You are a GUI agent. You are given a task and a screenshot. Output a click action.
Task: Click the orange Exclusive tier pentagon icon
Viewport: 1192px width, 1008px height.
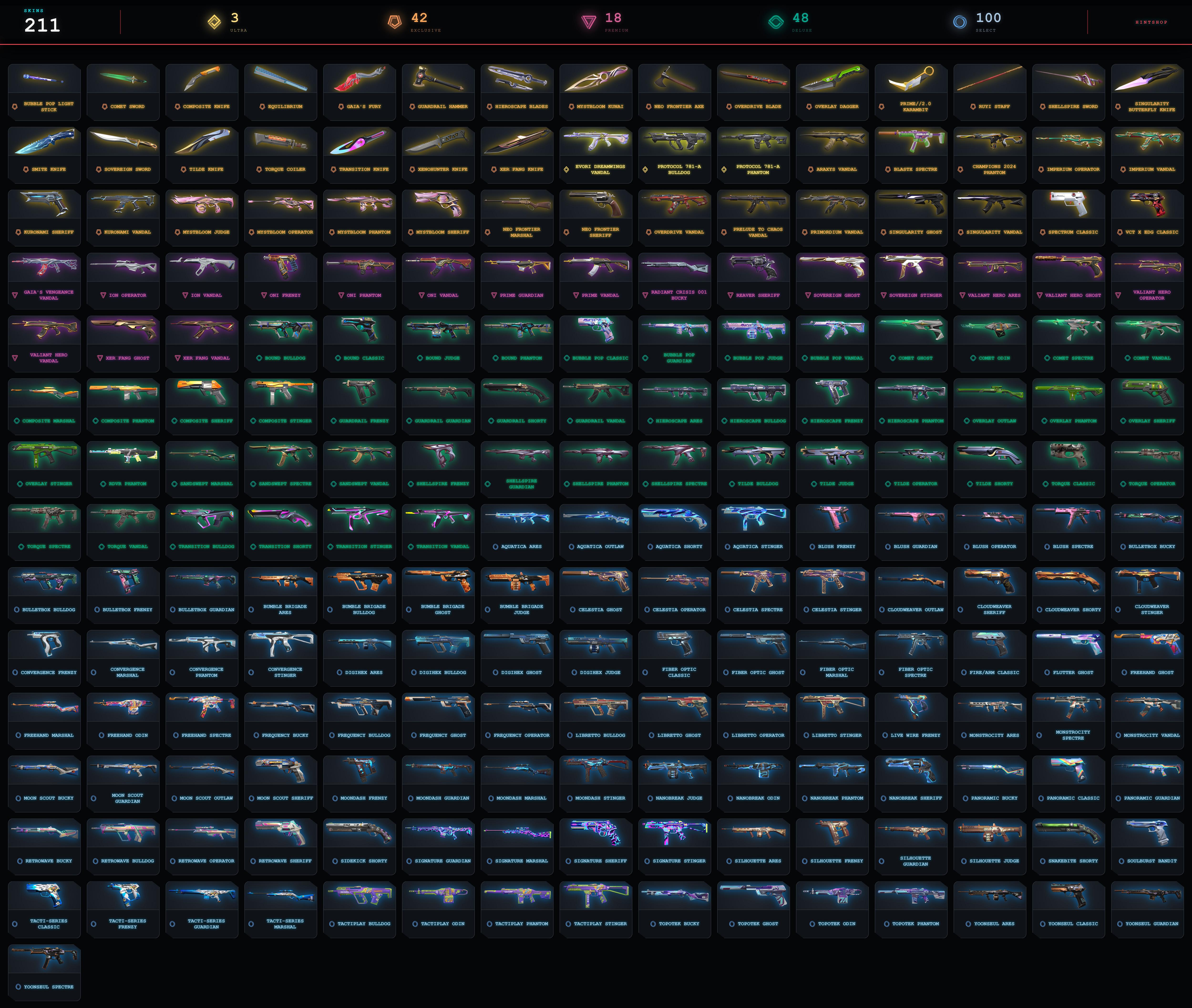(x=394, y=22)
